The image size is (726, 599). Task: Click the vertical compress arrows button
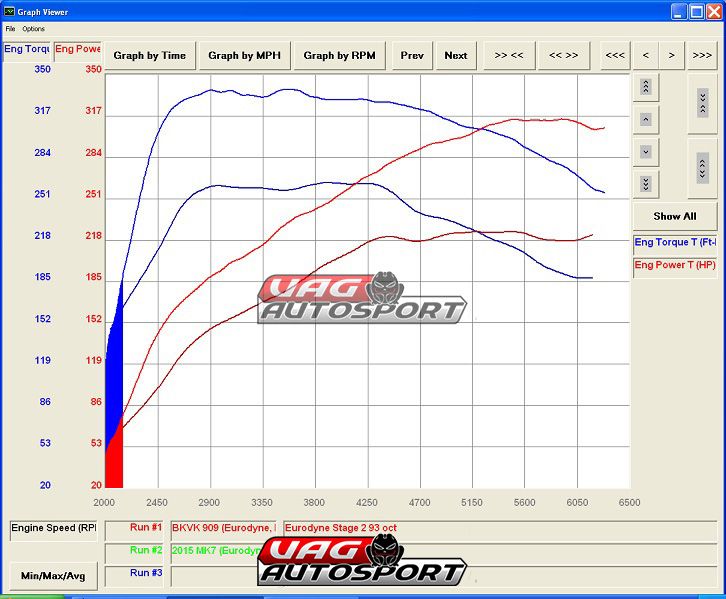702,103
